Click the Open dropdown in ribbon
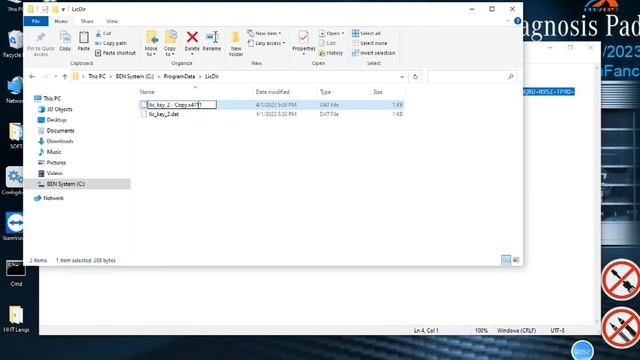Viewport: 640px width, 360px height. pos(331,33)
